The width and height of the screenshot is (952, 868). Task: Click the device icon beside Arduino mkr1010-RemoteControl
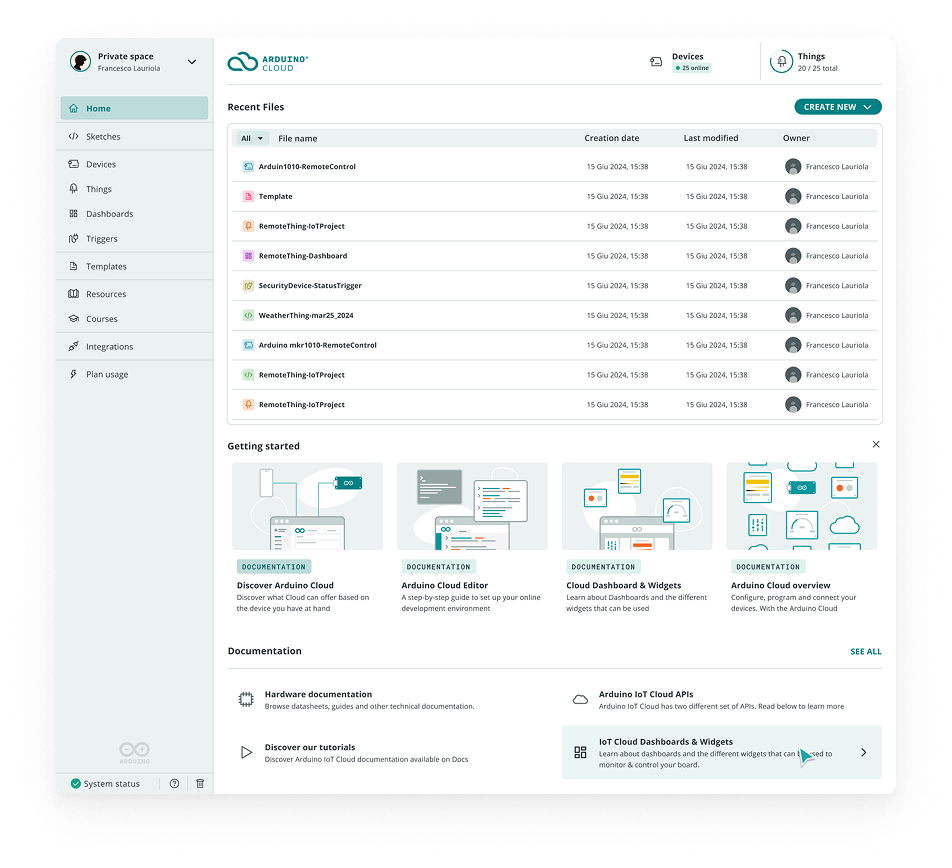click(x=248, y=345)
